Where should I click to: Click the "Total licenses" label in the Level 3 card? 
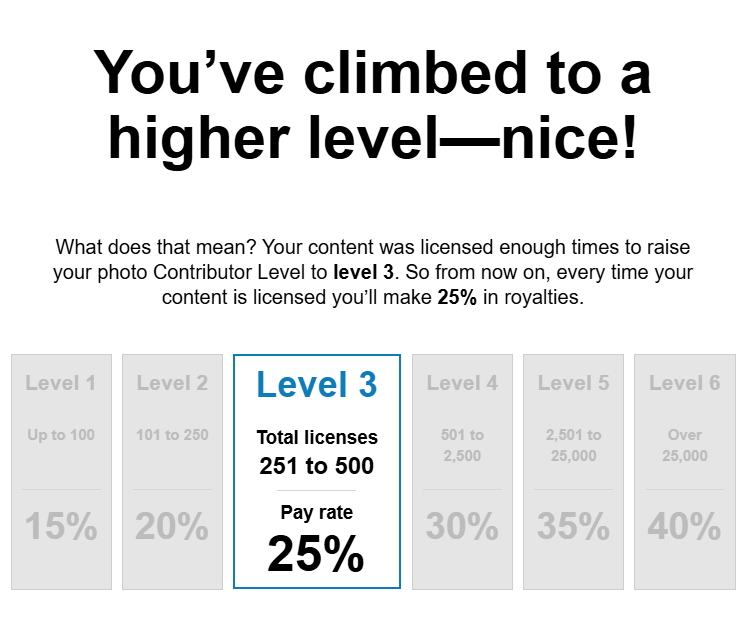pos(316,437)
